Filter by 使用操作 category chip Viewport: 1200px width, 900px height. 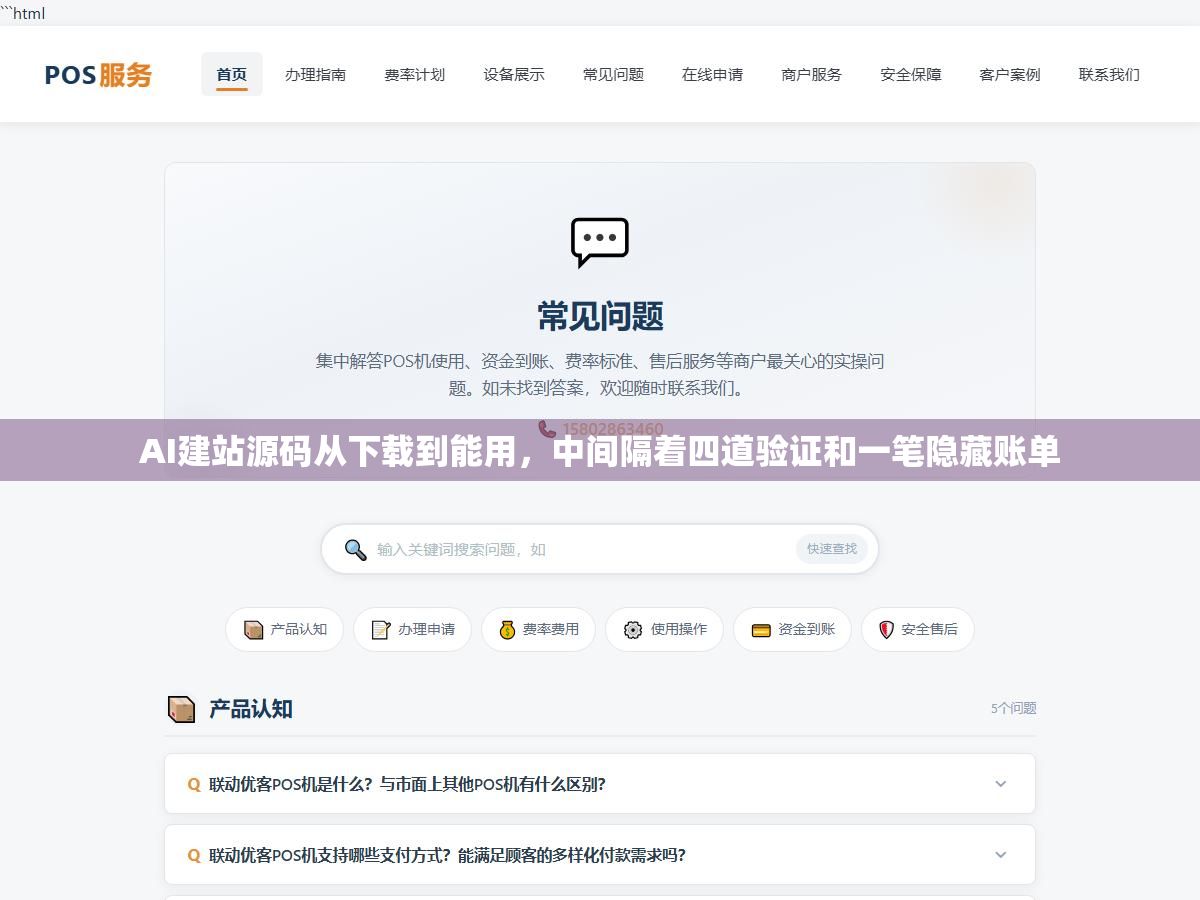click(x=664, y=630)
